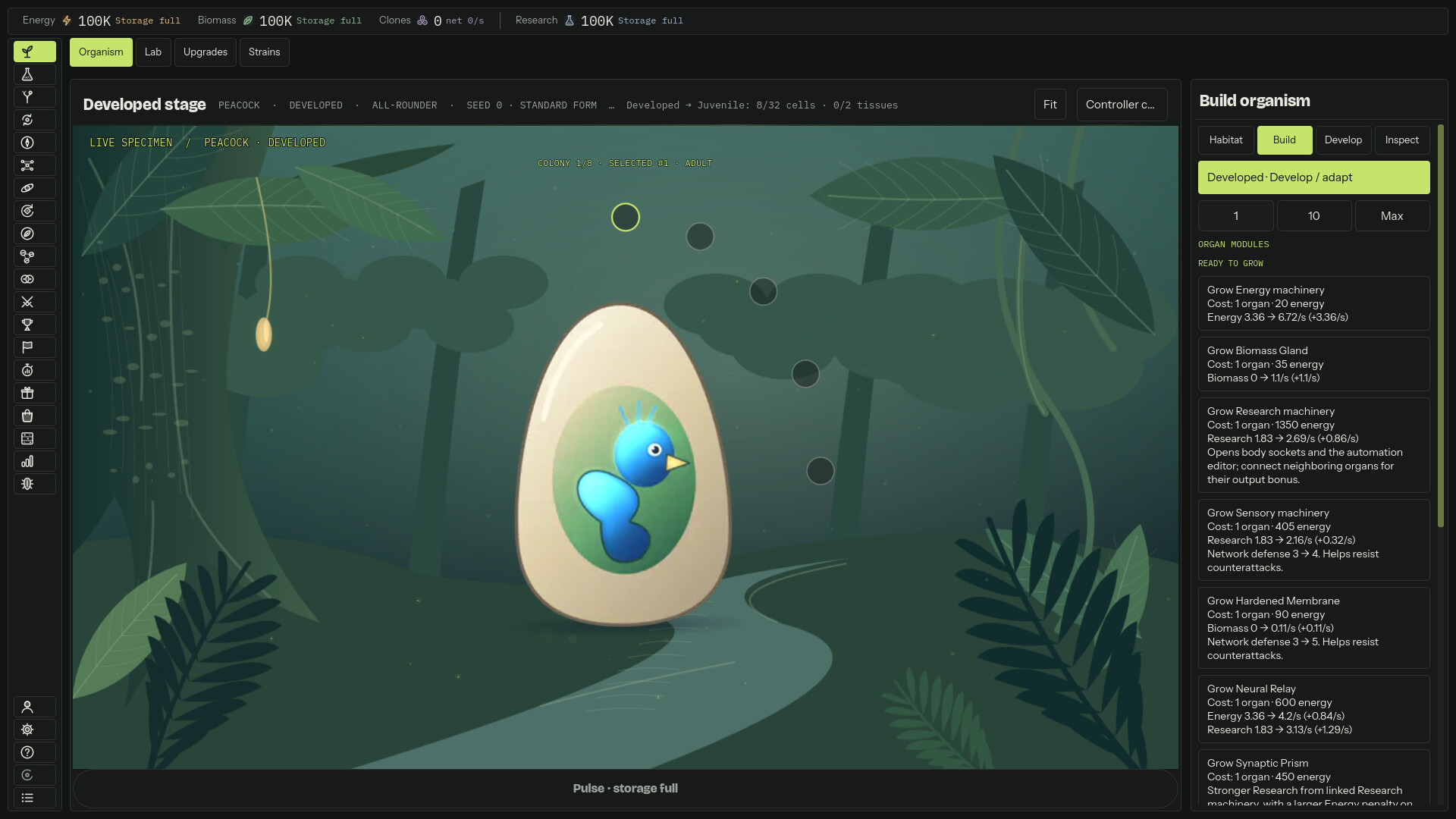Screen dimensions: 1456x819
Task: Click the flag sidebar icon
Action: click(34, 347)
